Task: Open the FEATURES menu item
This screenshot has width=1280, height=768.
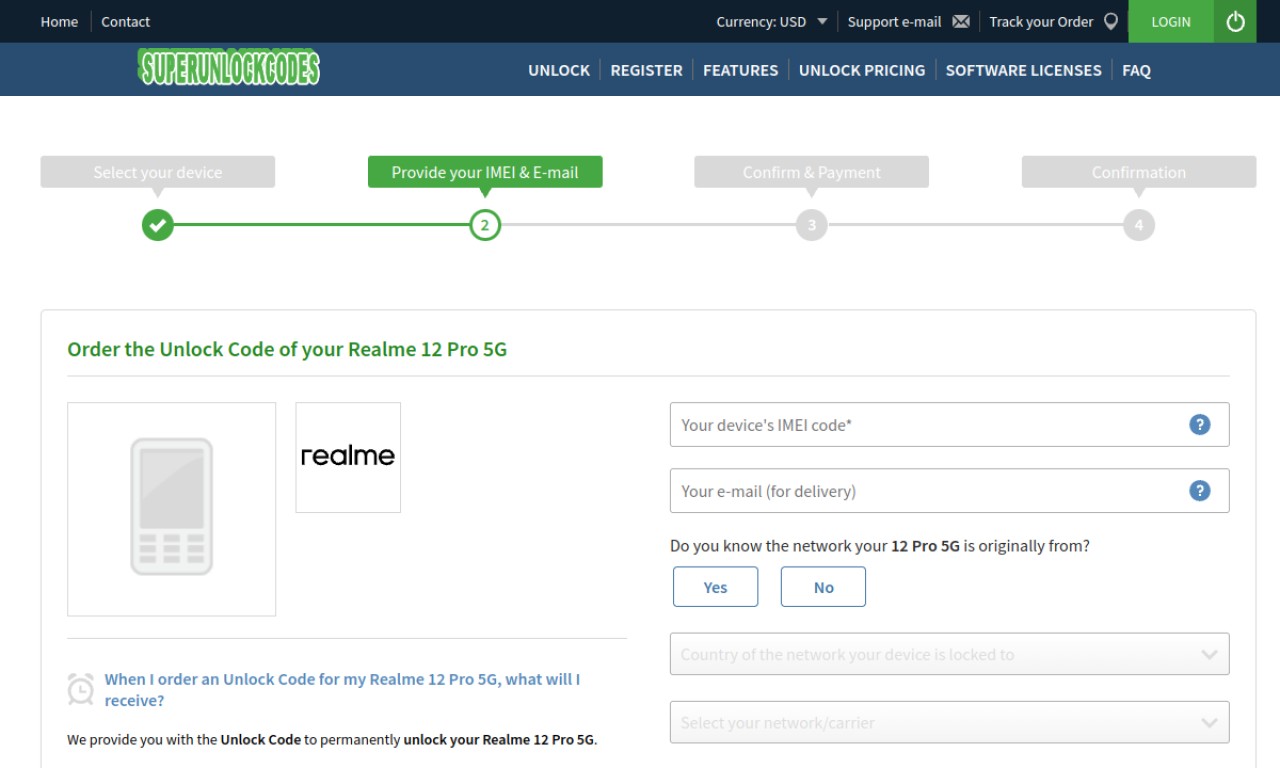Action: 740,70
